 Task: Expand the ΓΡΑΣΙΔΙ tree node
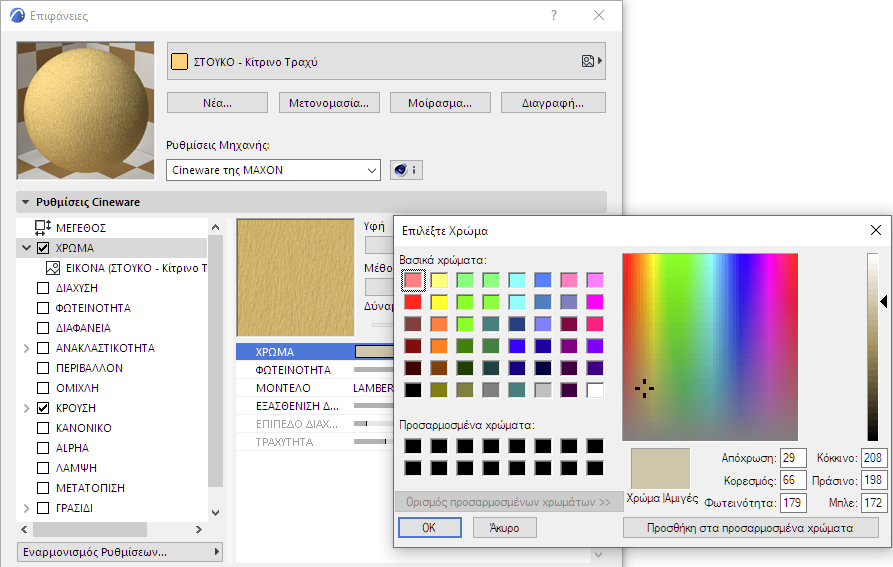pyautogui.click(x=26, y=508)
